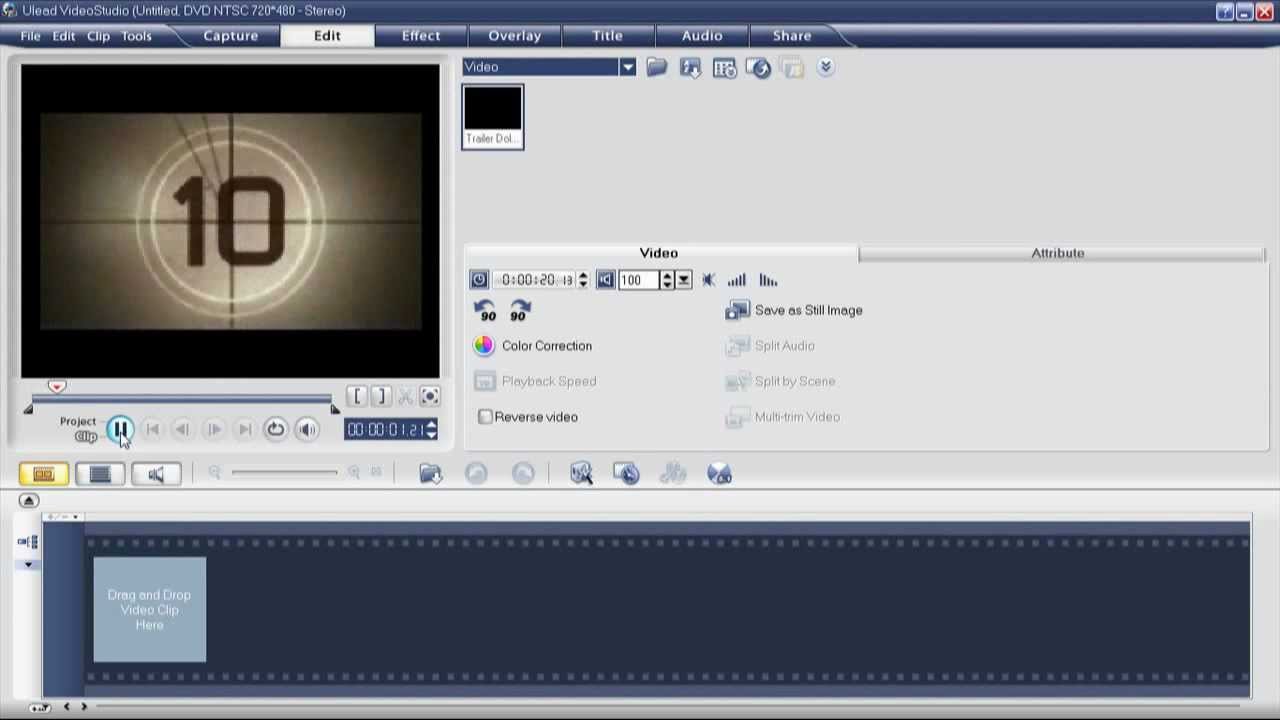This screenshot has width=1280, height=720.
Task: Click the clip duration timecode field
Action: coord(534,280)
